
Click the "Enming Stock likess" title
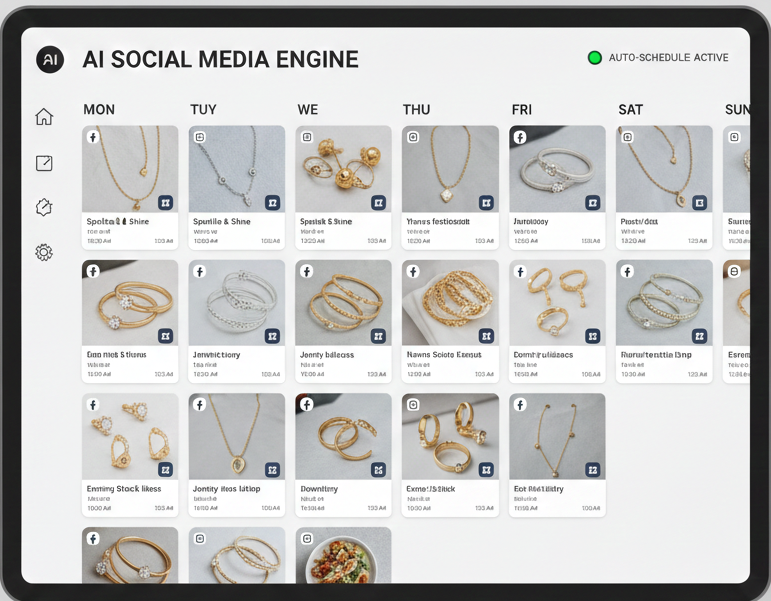(x=124, y=488)
